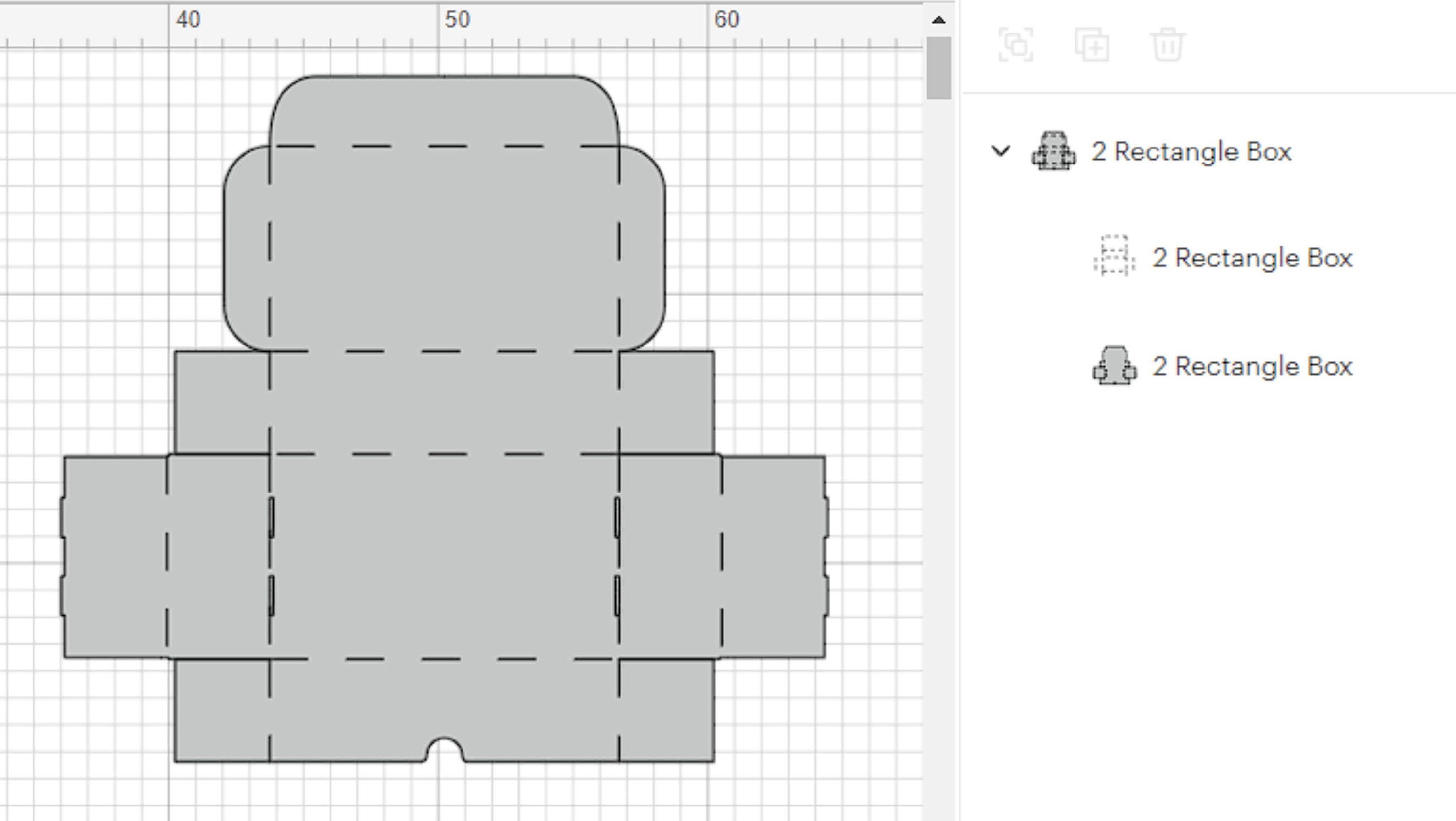Select the second child 2 Rectangle Box layer
1456x821 pixels.
click(1252, 367)
